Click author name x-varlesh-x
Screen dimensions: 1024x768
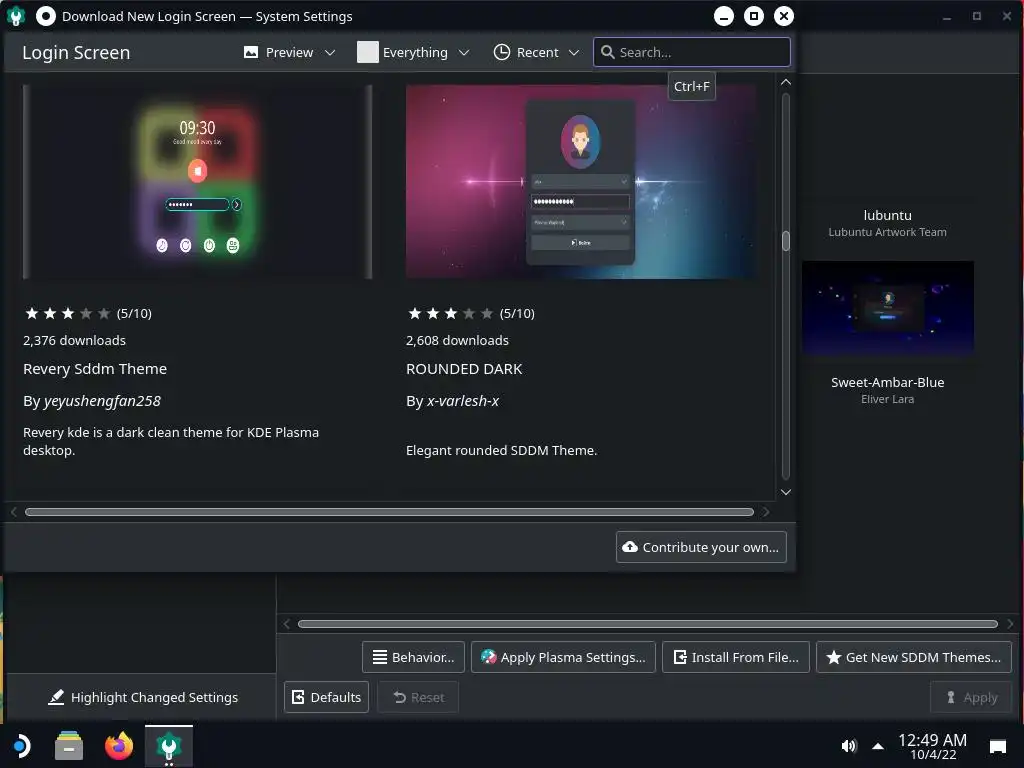(463, 401)
